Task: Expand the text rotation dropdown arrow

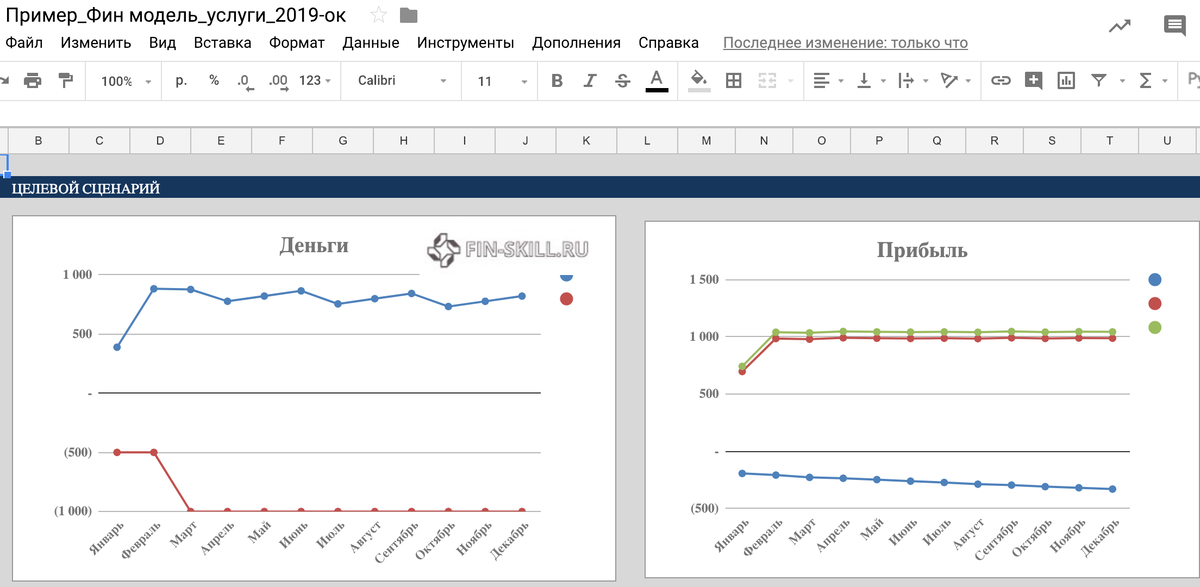Action: 969,82
